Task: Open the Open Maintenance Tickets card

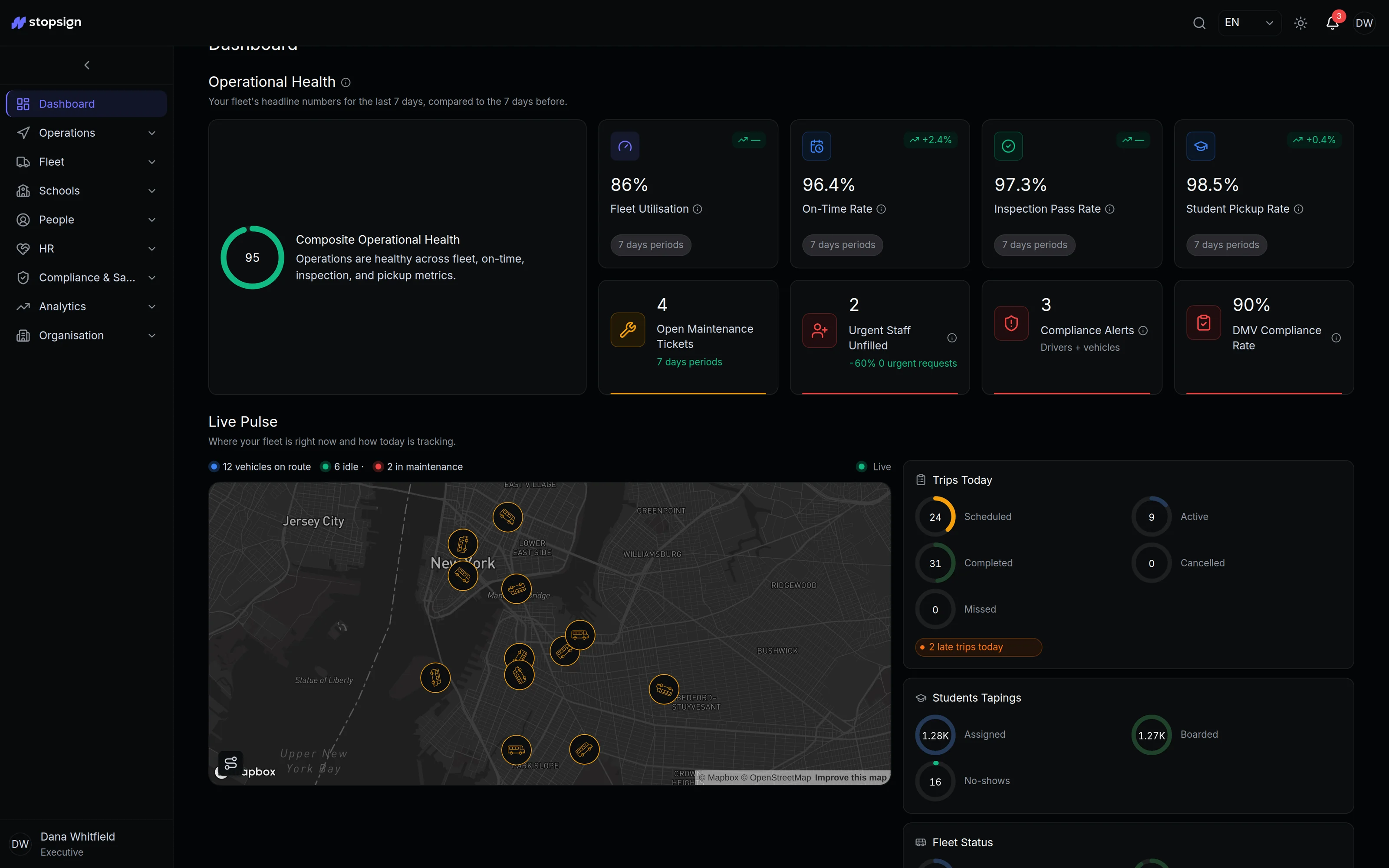Action: (688, 337)
